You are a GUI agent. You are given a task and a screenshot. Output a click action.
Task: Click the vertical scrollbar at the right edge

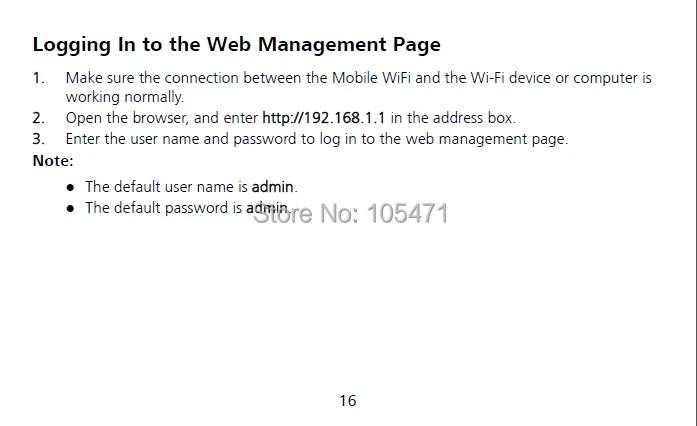693,213
